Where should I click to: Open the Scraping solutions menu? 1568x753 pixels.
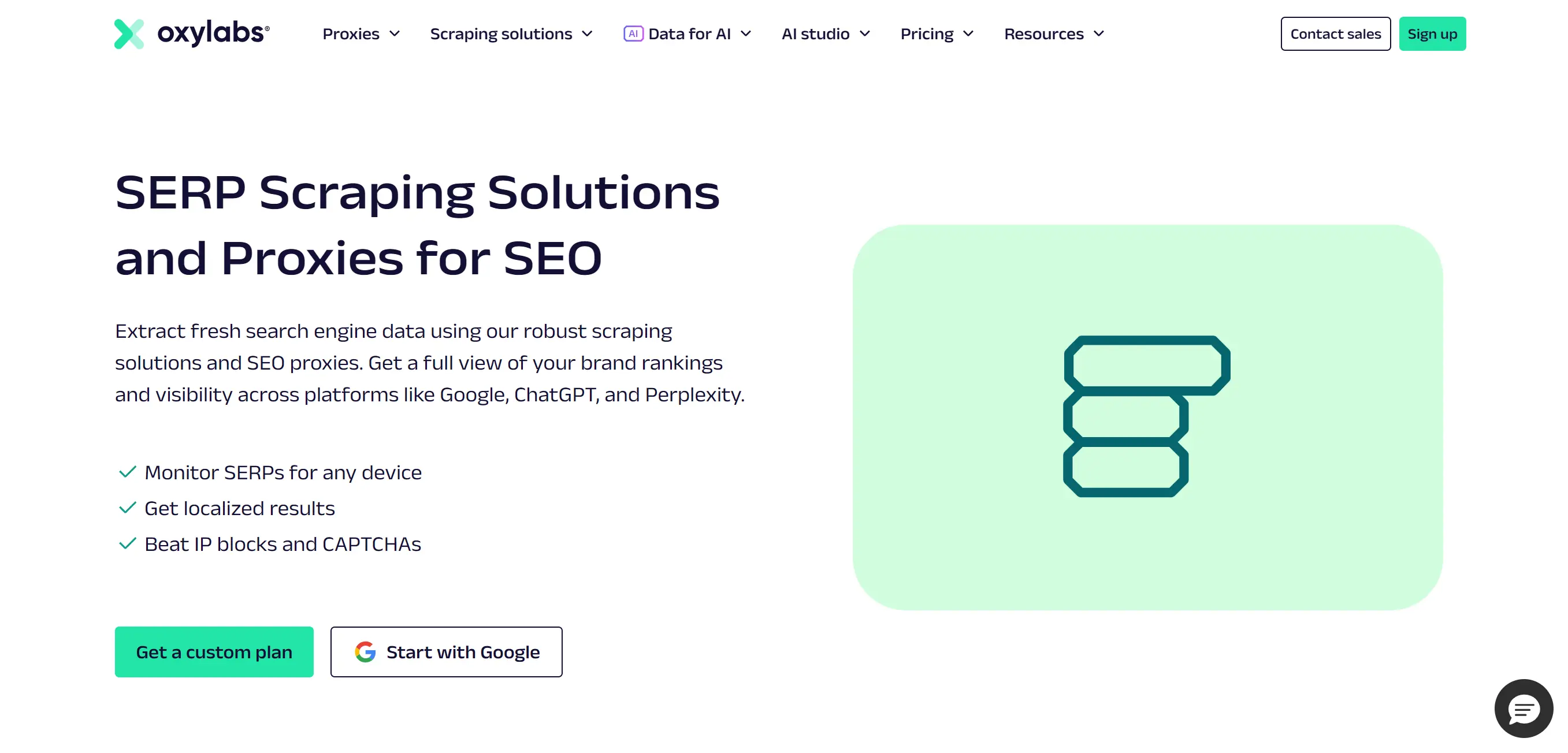(x=512, y=34)
